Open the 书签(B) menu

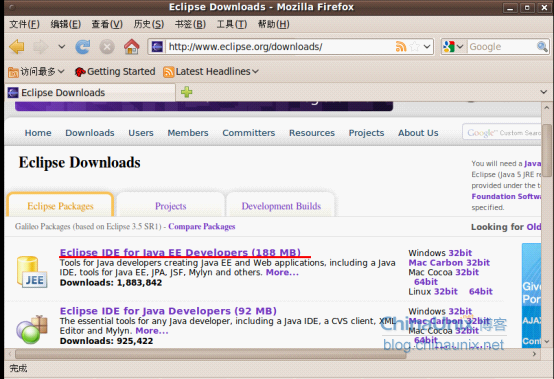click(x=190, y=24)
